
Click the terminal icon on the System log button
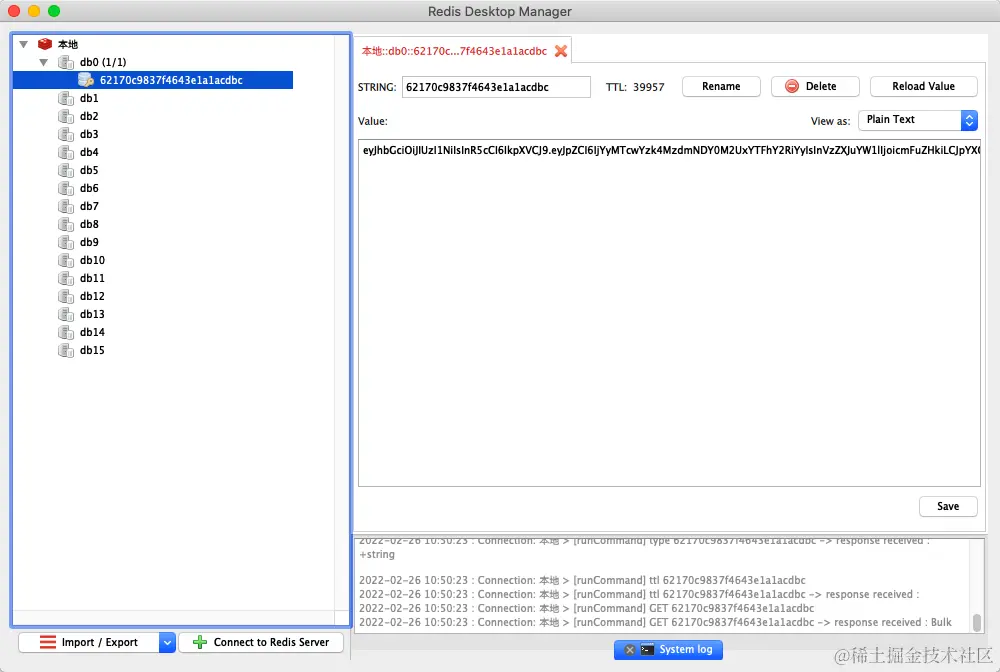[x=647, y=650]
